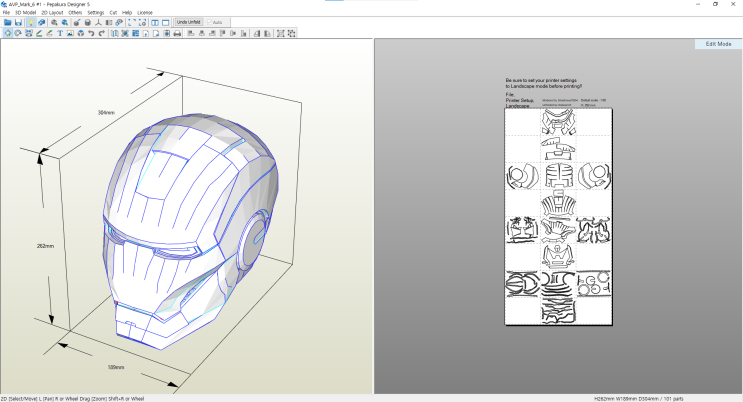The image size is (743, 402).
Task: Open the File menu
Action: pos(6,12)
